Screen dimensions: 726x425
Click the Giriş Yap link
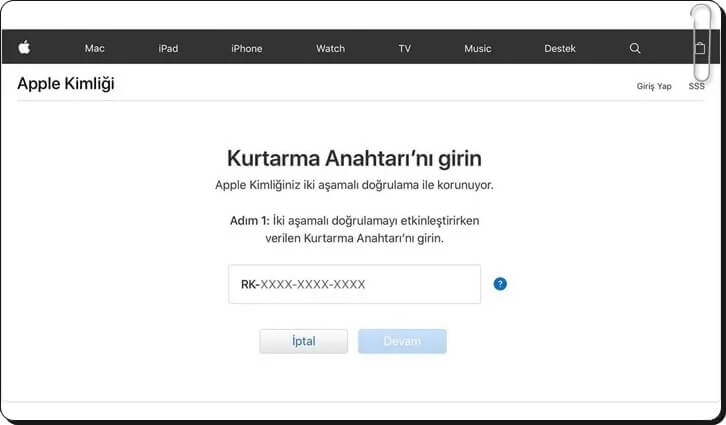(x=654, y=86)
